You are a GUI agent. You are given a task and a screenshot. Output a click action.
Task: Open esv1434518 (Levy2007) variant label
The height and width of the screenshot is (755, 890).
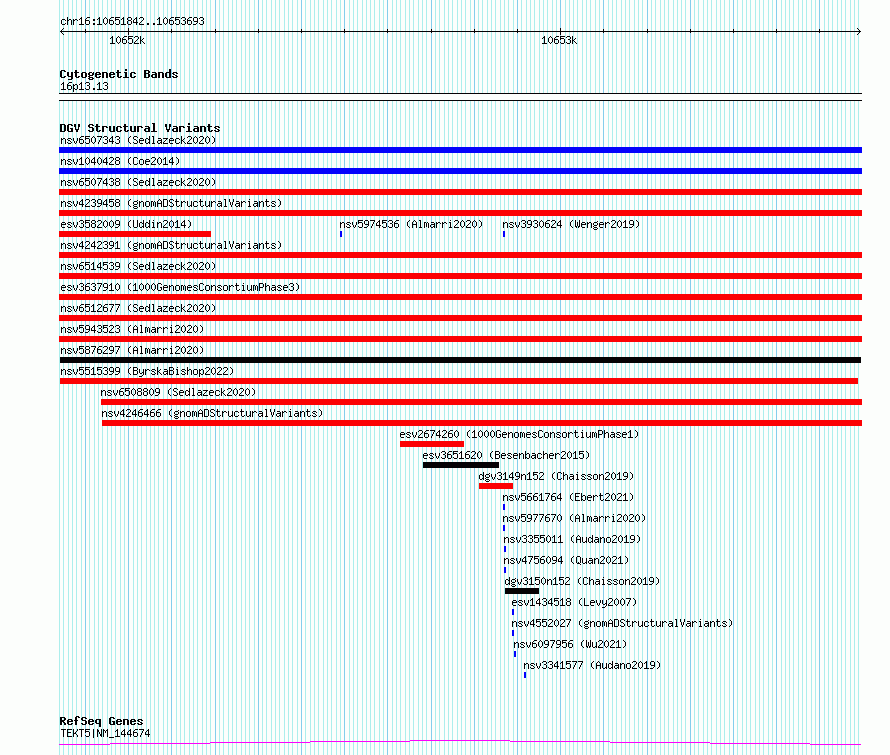click(574, 602)
